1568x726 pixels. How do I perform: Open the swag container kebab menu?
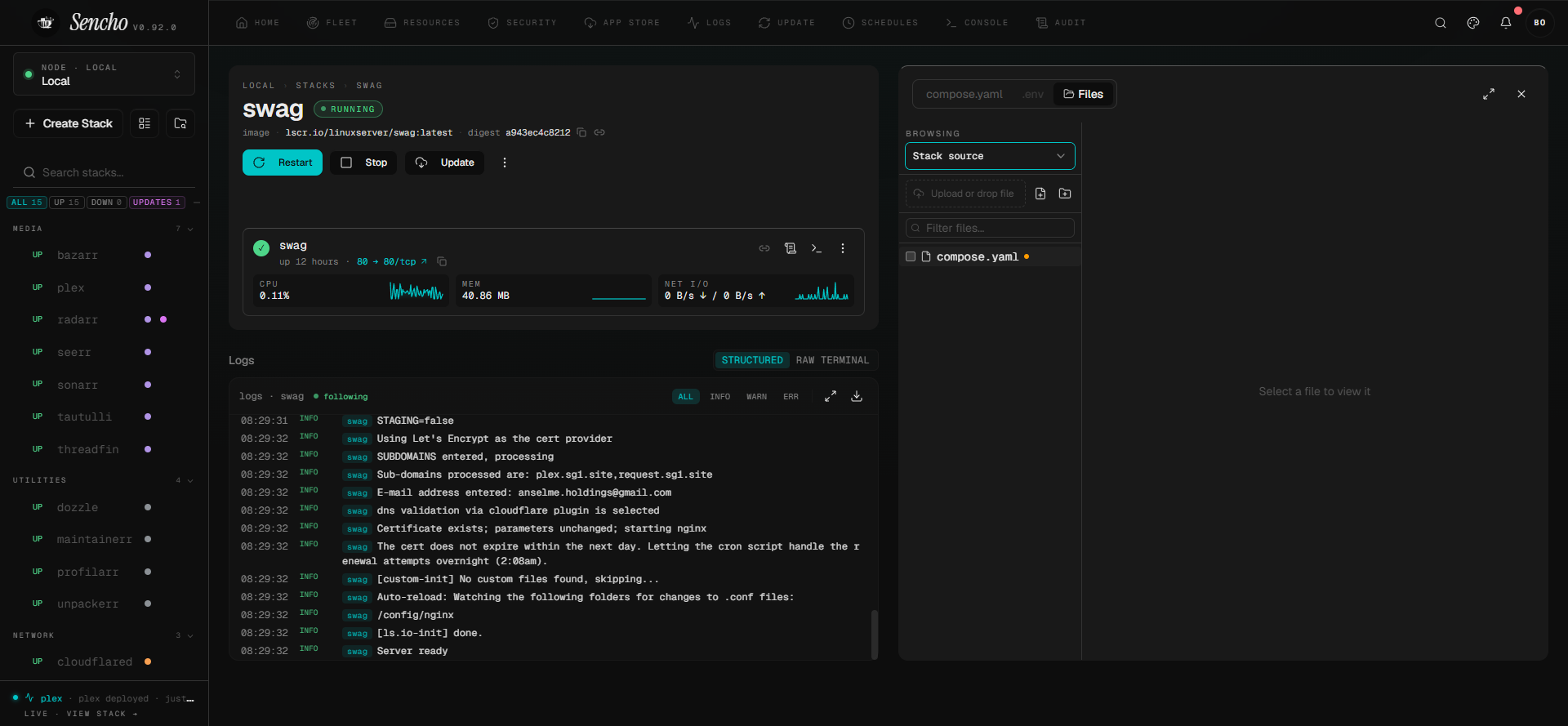click(843, 248)
